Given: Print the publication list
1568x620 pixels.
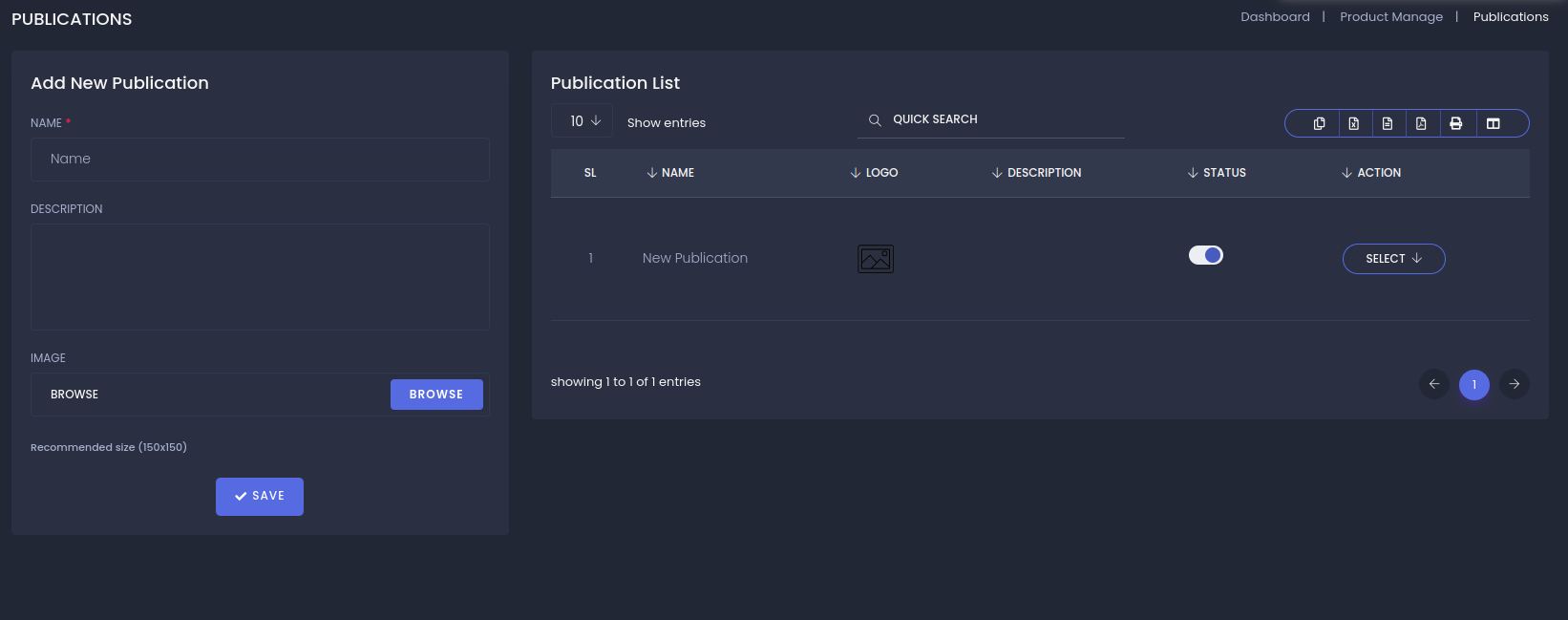Looking at the screenshot, I should (x=1456, y=123).
